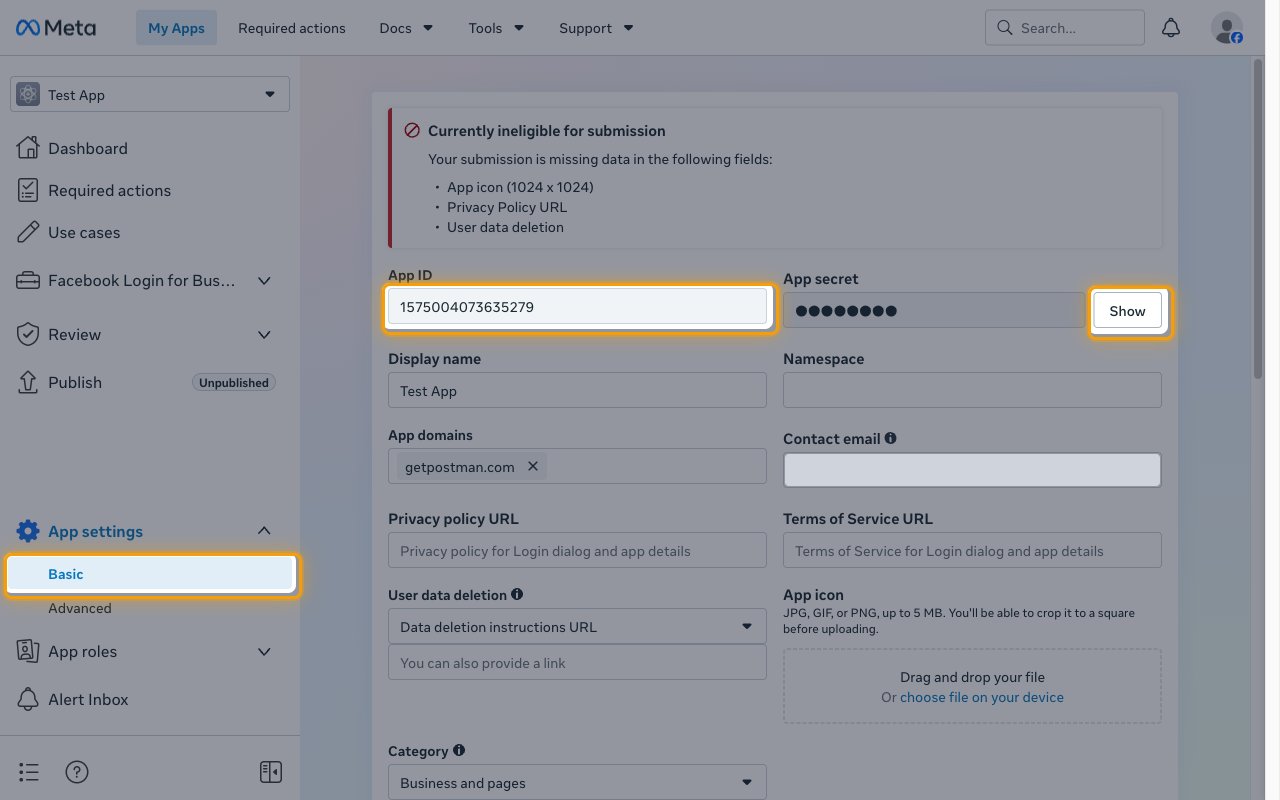Image resolution: width=1280 pixels, height=800 pixels.
Task: Click the Facebook Login briefcase icon
Action: click(28, 281)
